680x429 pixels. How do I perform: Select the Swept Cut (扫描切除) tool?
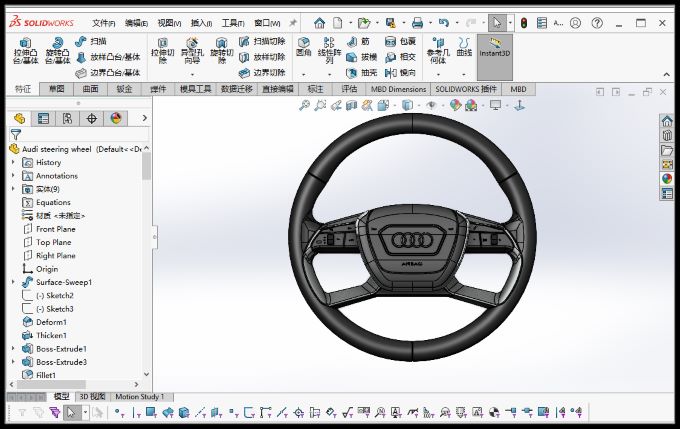tap(262, 41)
